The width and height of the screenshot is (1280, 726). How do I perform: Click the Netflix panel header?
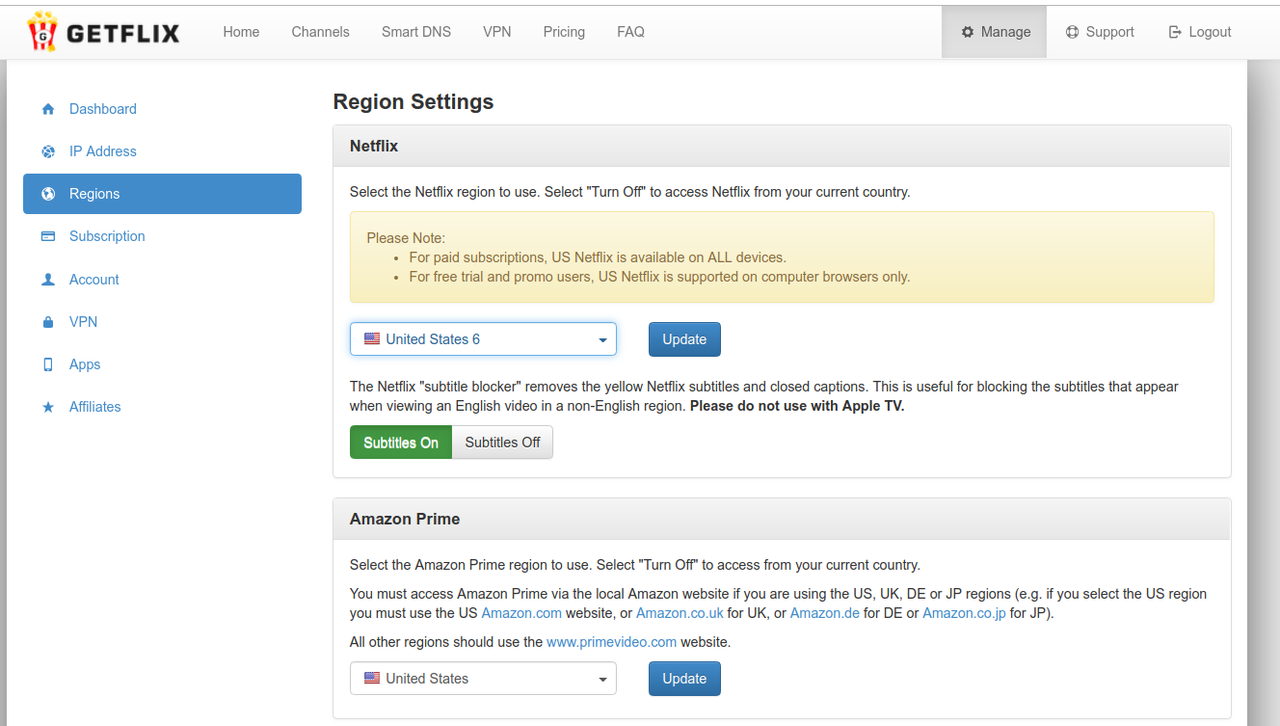click(782, 146)
